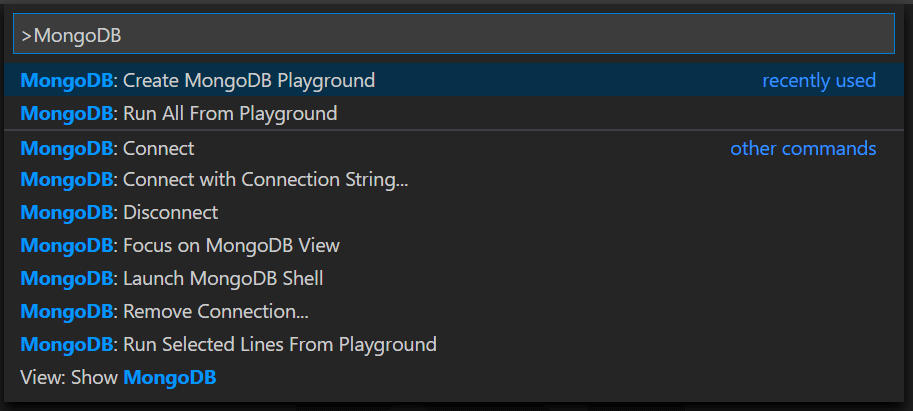This screenshot has width=913, height=411.
Task: Choose Focus on MongoDB View
Action: tap(231, 245)
